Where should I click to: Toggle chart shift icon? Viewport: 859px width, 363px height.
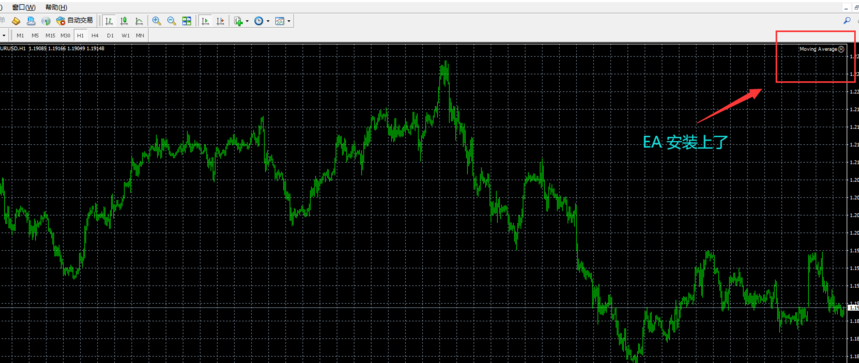220,21
